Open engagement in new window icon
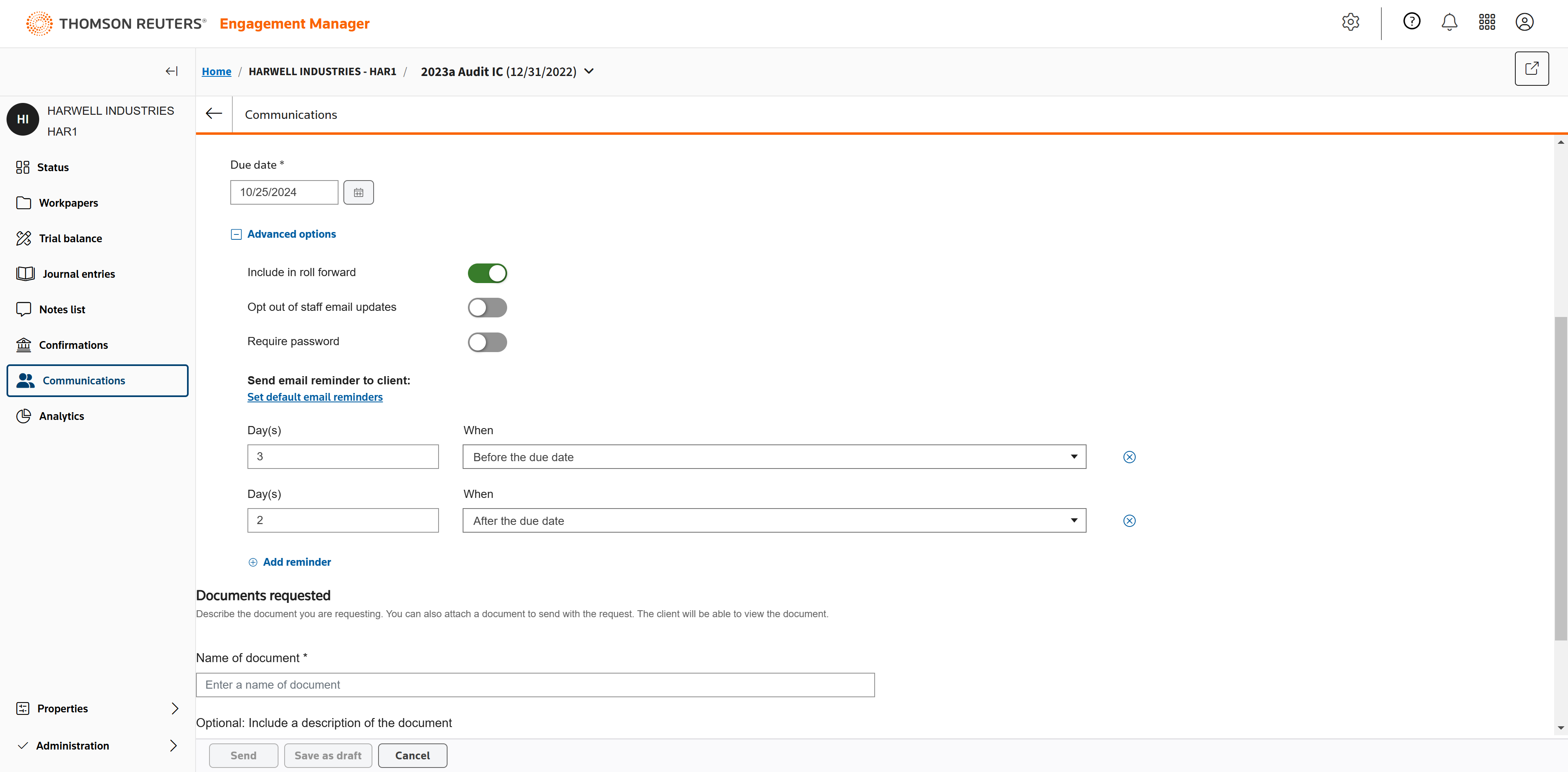 tap(1531, 69)
